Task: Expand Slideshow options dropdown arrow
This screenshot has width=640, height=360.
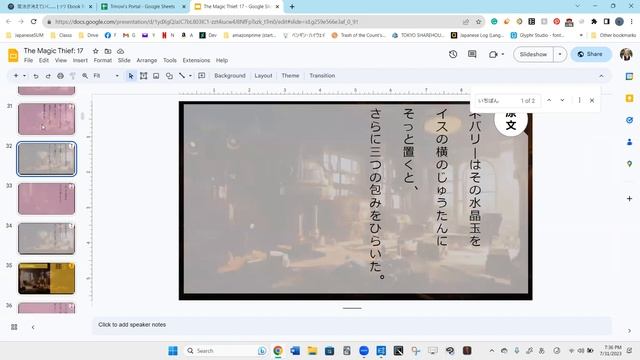Action: [x=560, y=54]
